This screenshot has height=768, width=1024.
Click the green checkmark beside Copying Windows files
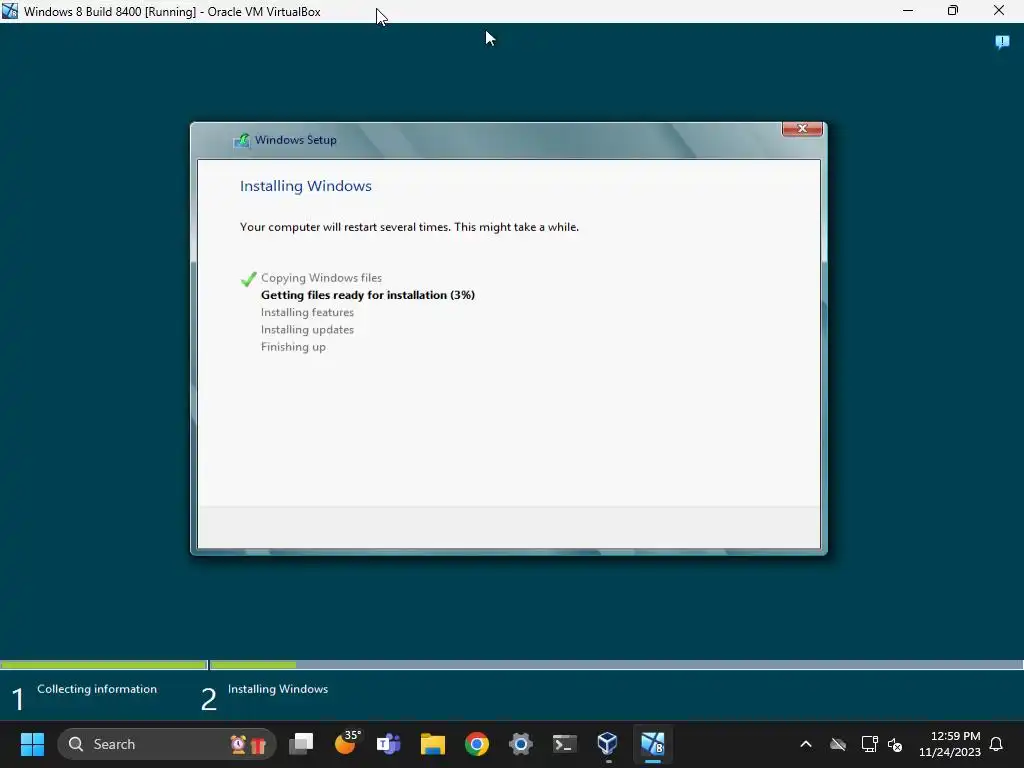pyautogui.click(x=249, y=279)
